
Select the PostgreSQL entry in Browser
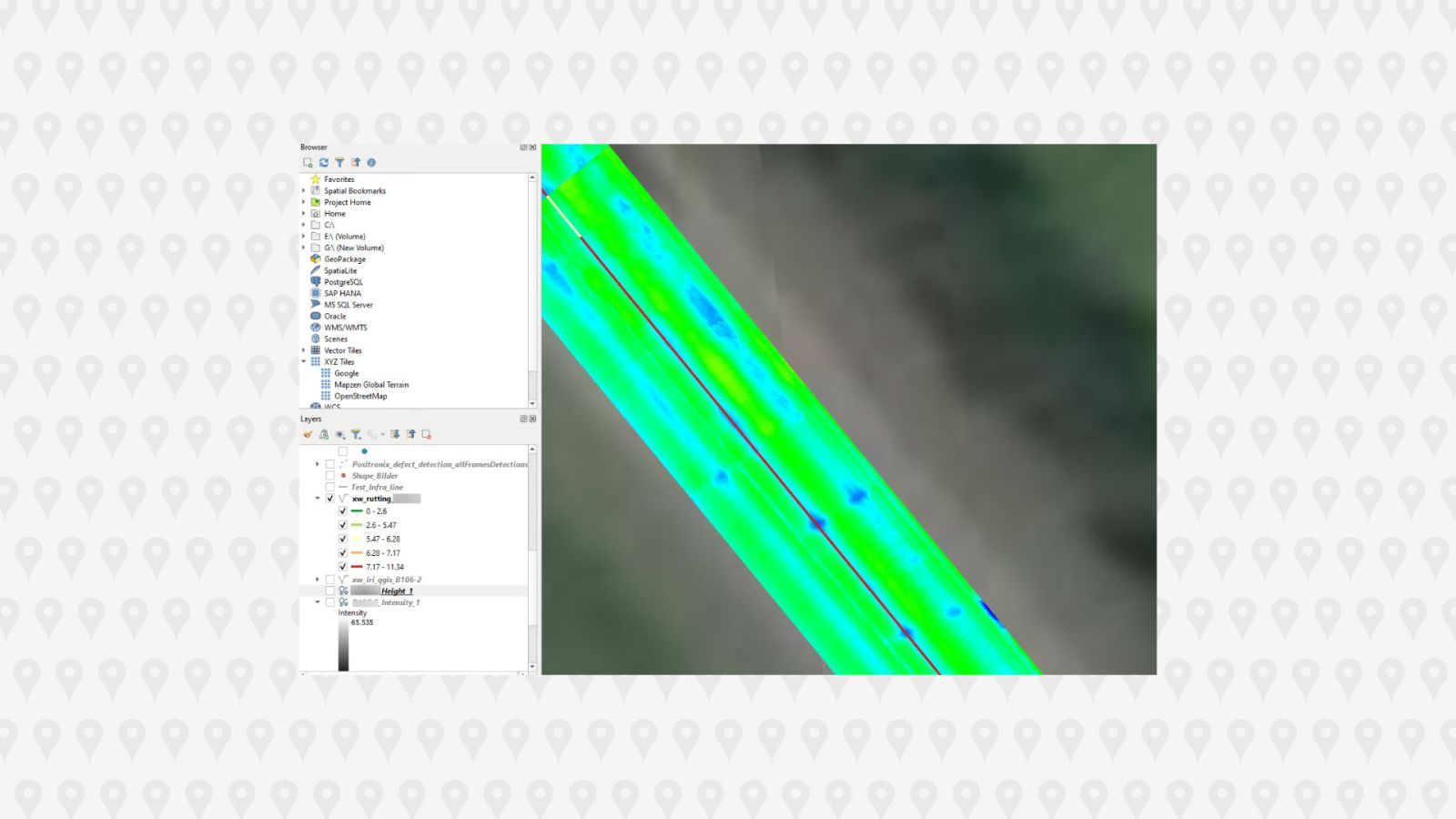tap(343, 282)
